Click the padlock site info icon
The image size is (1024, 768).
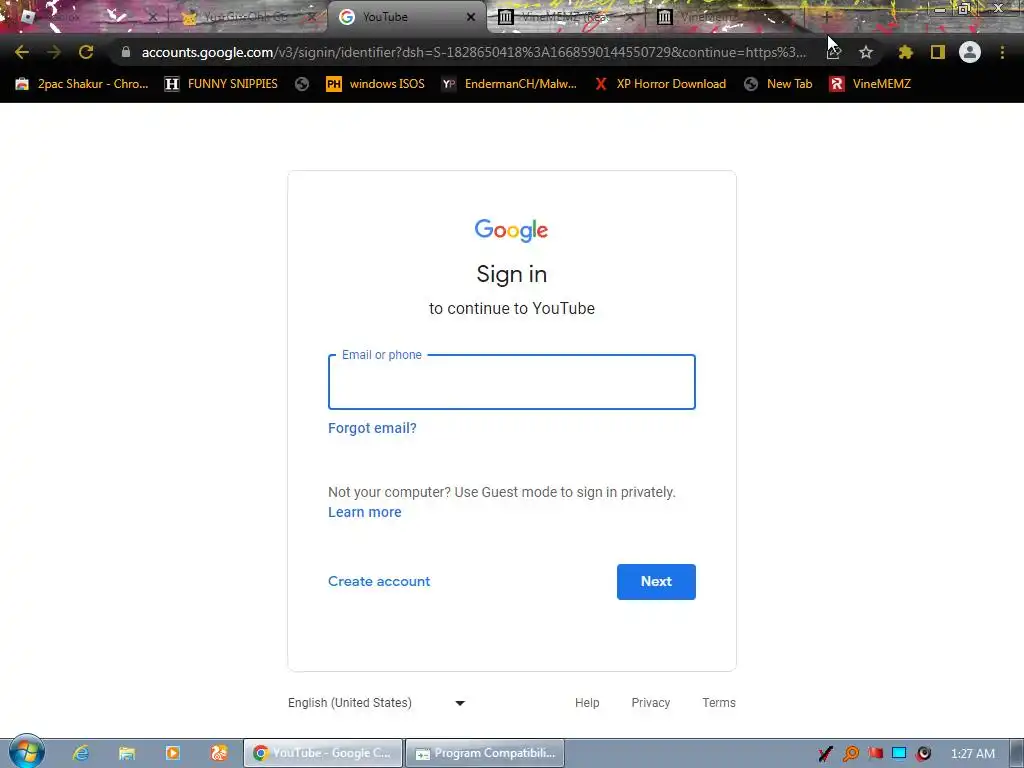[125, 52]
